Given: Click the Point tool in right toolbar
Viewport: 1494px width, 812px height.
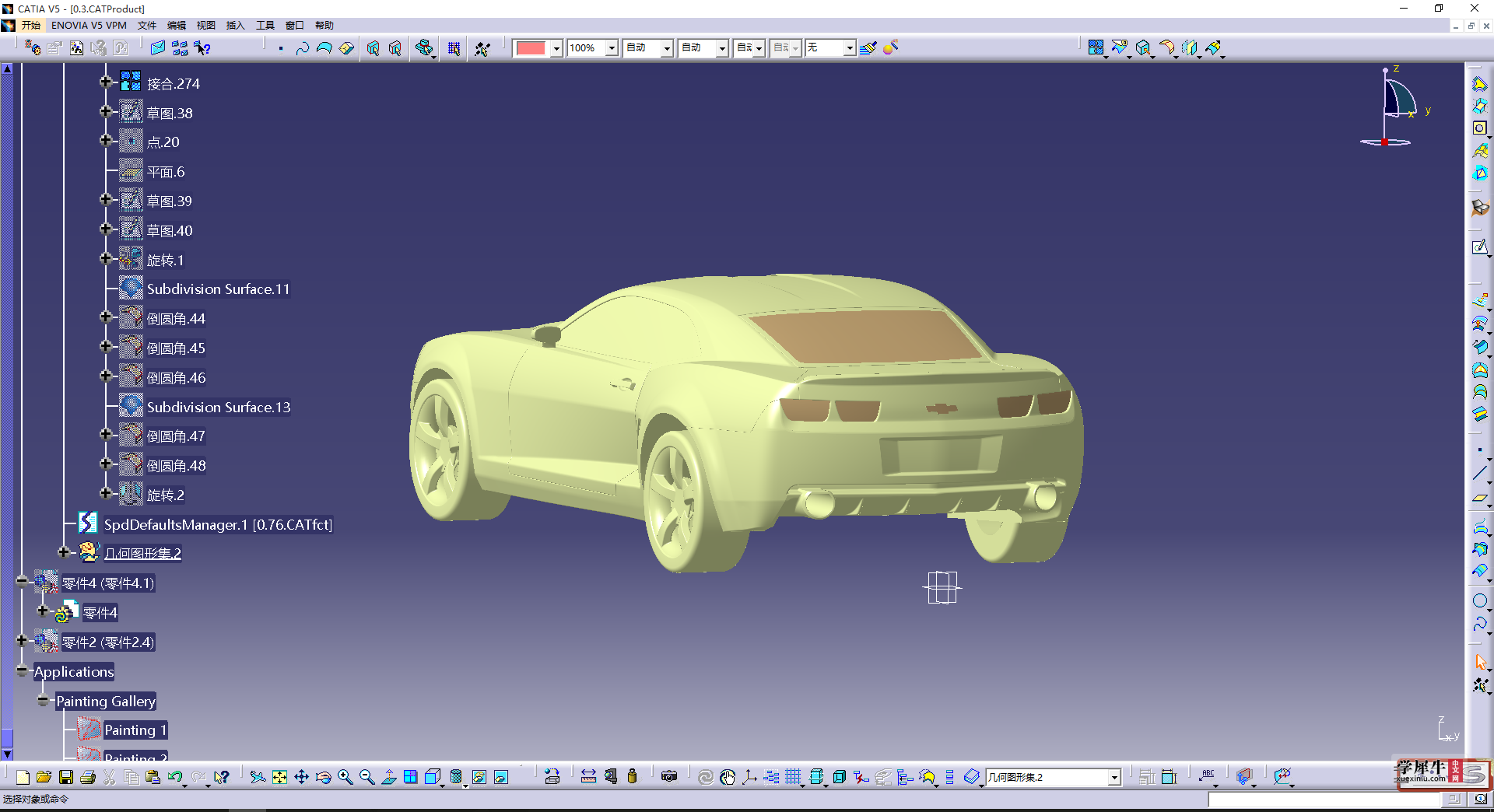Looking at the screenshot, I should click(1480, 450).
